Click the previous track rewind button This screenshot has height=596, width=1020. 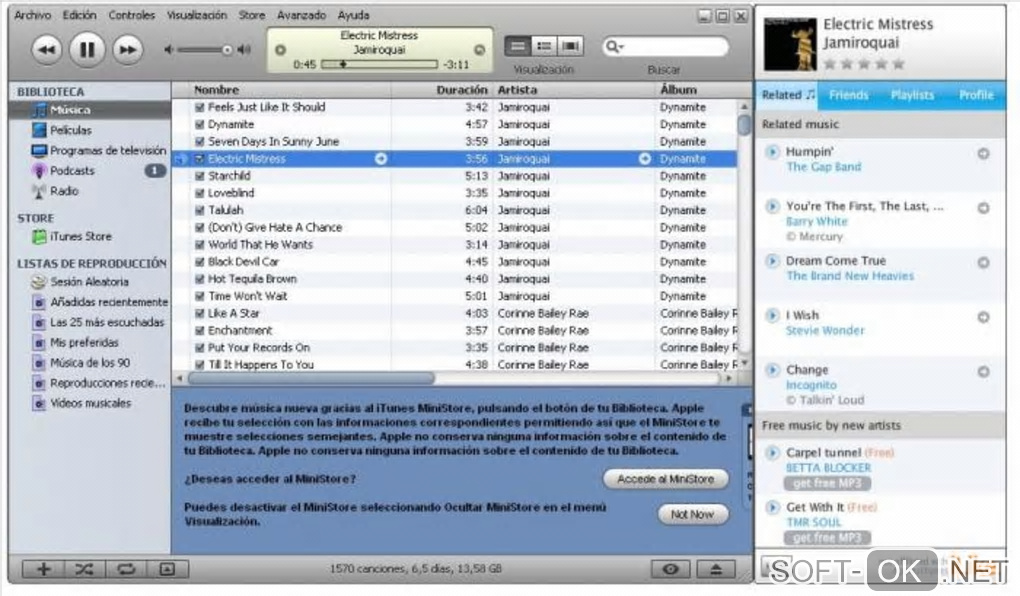click(46, 49)
